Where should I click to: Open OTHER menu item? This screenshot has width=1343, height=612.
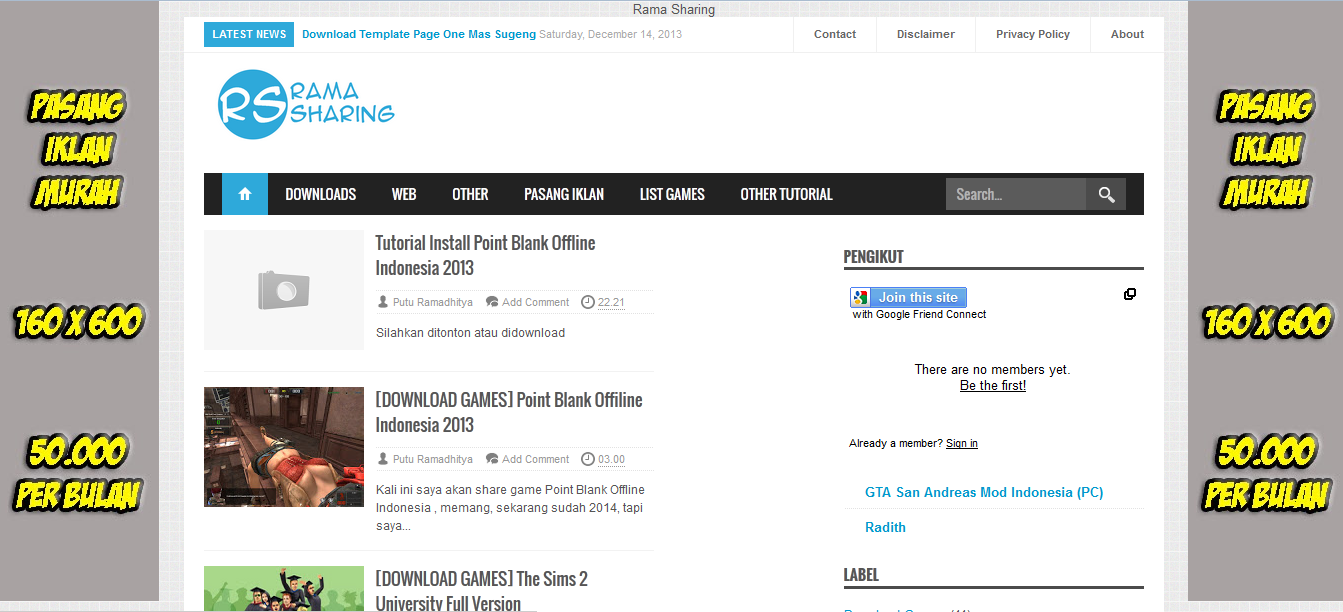pyautogui.click(x=470, y=194)
